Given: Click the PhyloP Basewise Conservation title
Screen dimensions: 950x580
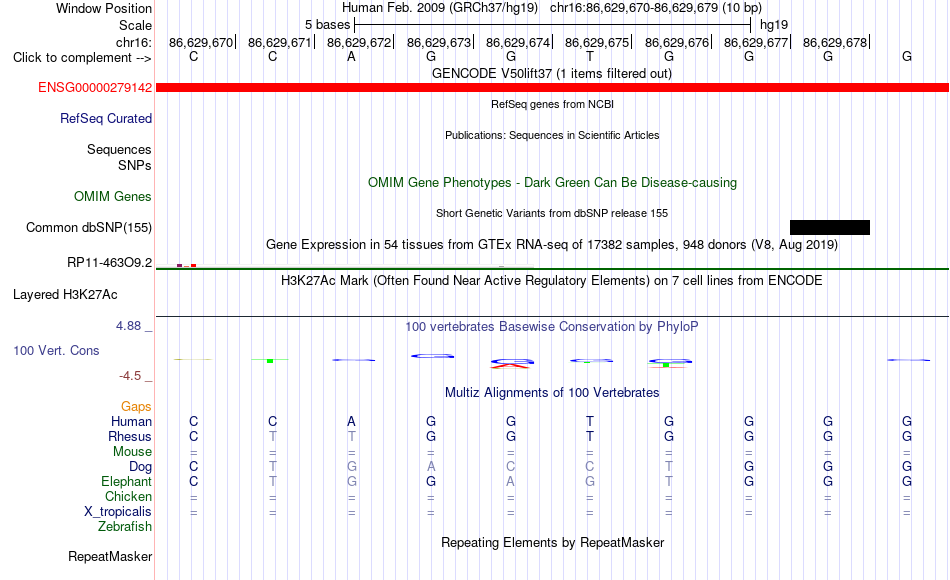Looking at the screenshot, I should [x=552, y=327].
